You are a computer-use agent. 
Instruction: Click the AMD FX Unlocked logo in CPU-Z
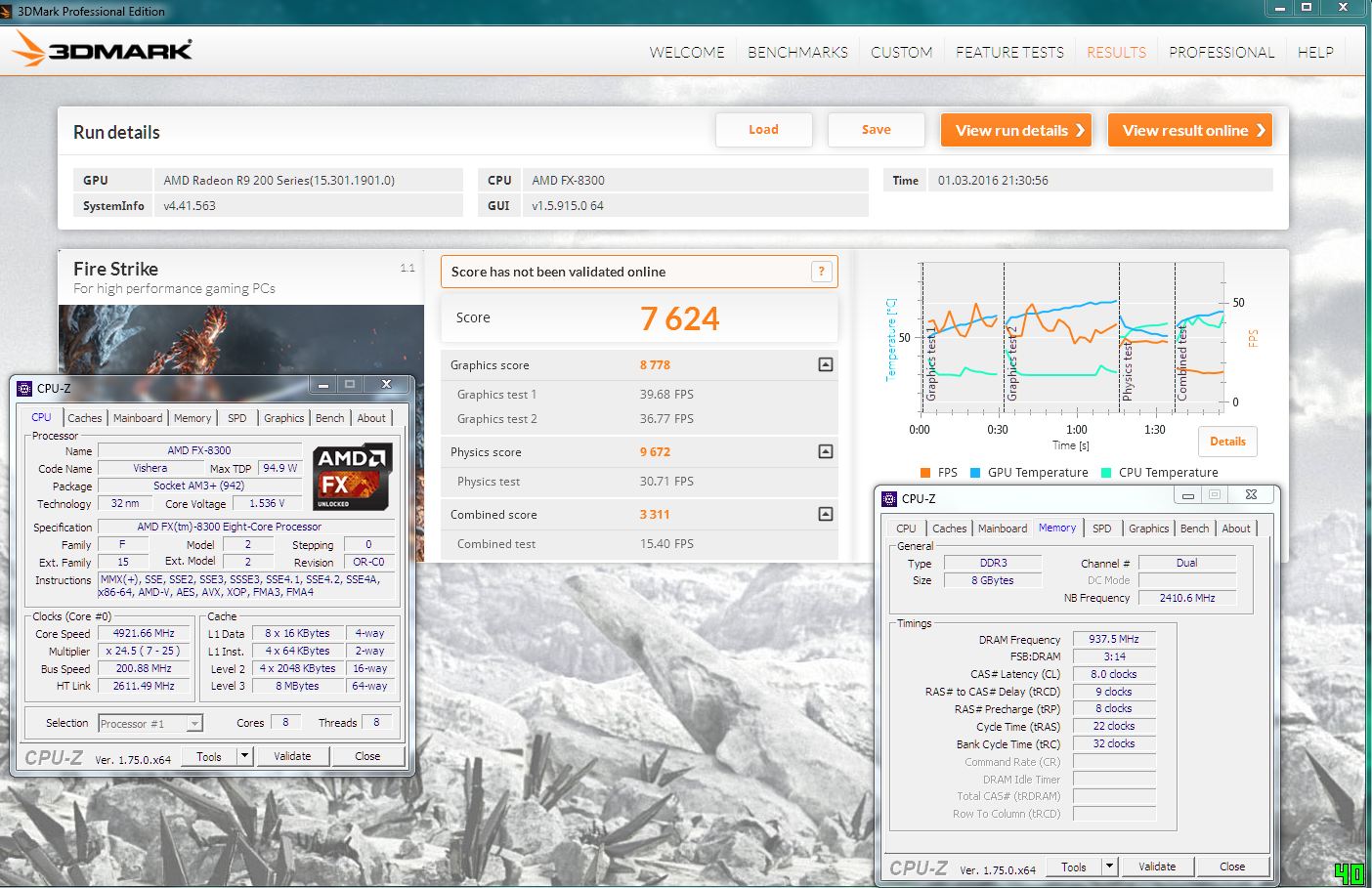tap(353, 477)
